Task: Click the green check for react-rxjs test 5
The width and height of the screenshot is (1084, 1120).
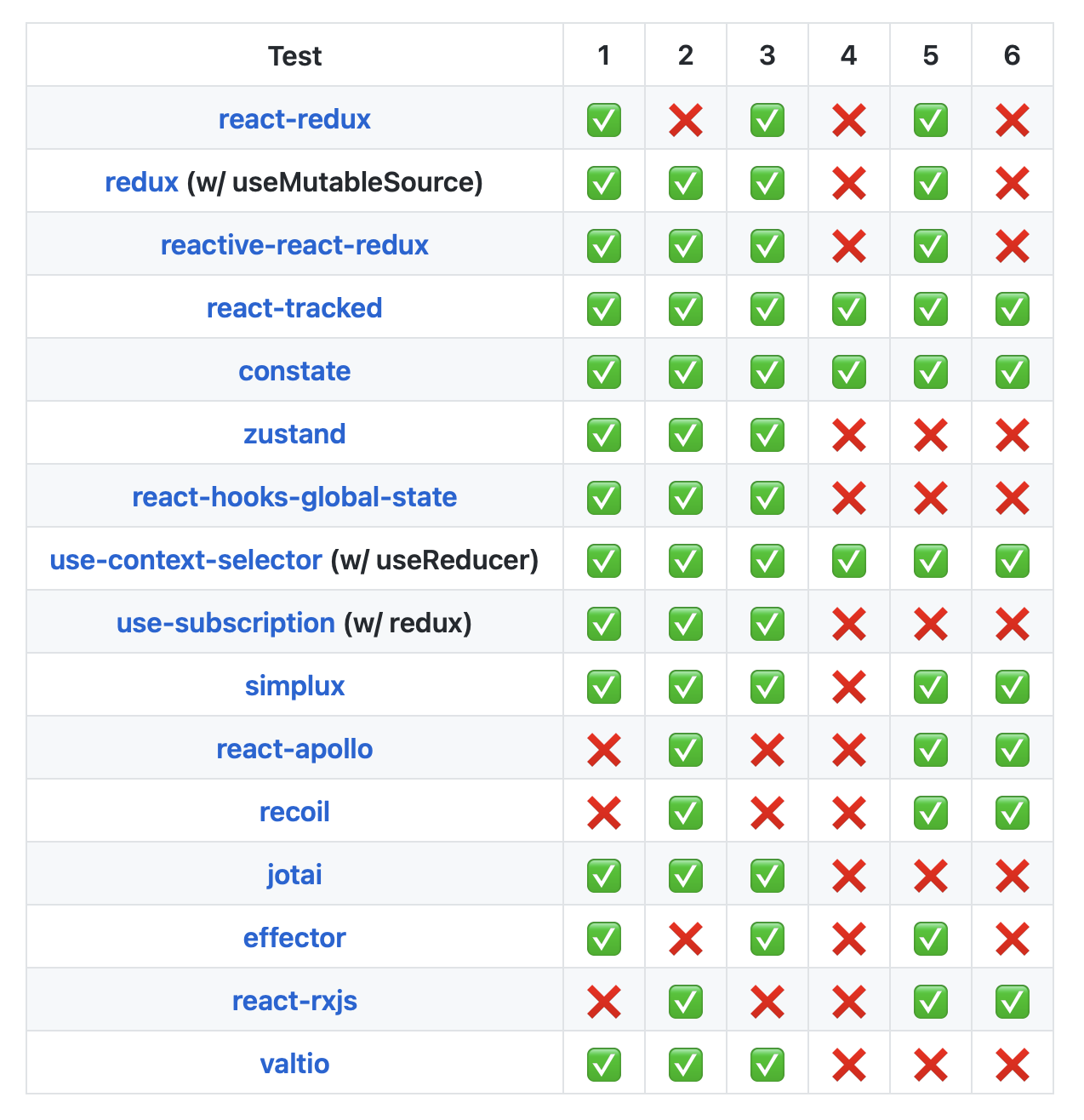Action: click(x=931, y=1002)
